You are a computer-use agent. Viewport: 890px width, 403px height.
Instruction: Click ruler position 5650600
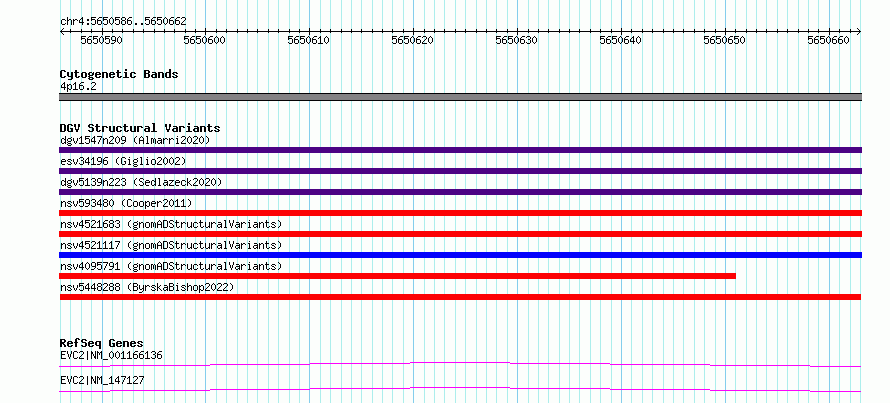point(205,40)
